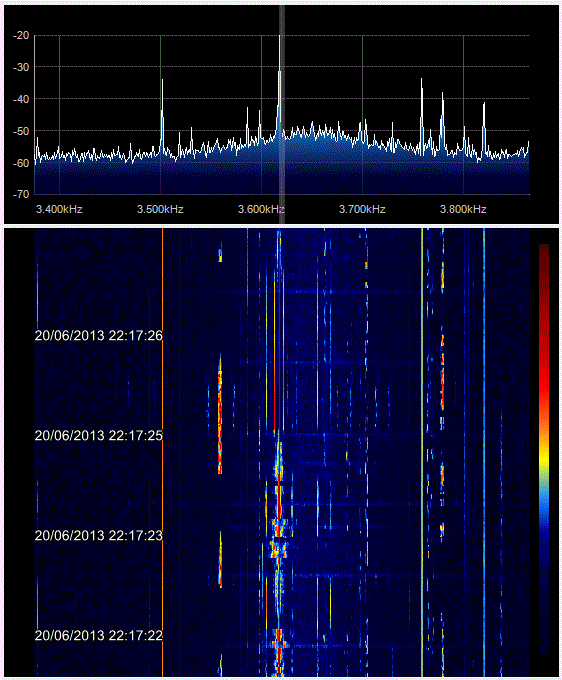The width and height of the screenshot is (562, 680).
Task: Click the -70 dB level label
Action: tap(21, 194)
